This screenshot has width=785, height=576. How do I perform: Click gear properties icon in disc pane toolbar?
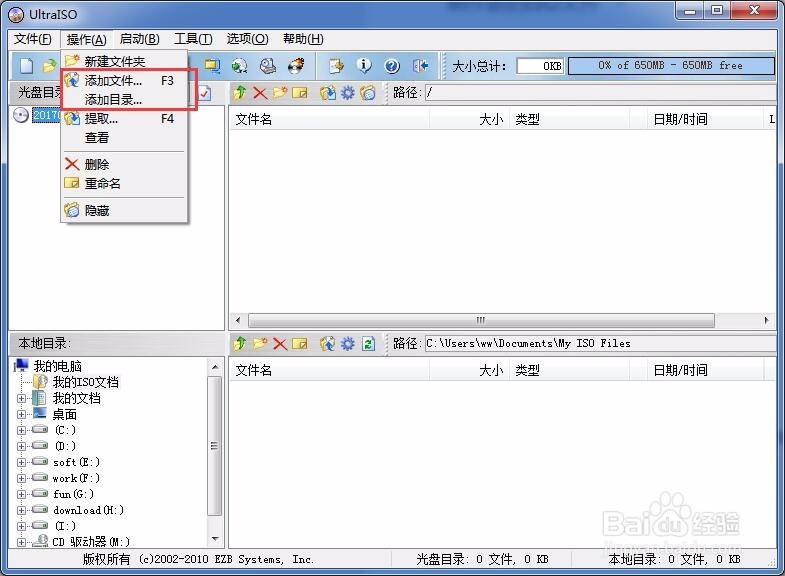pos(347,93)
